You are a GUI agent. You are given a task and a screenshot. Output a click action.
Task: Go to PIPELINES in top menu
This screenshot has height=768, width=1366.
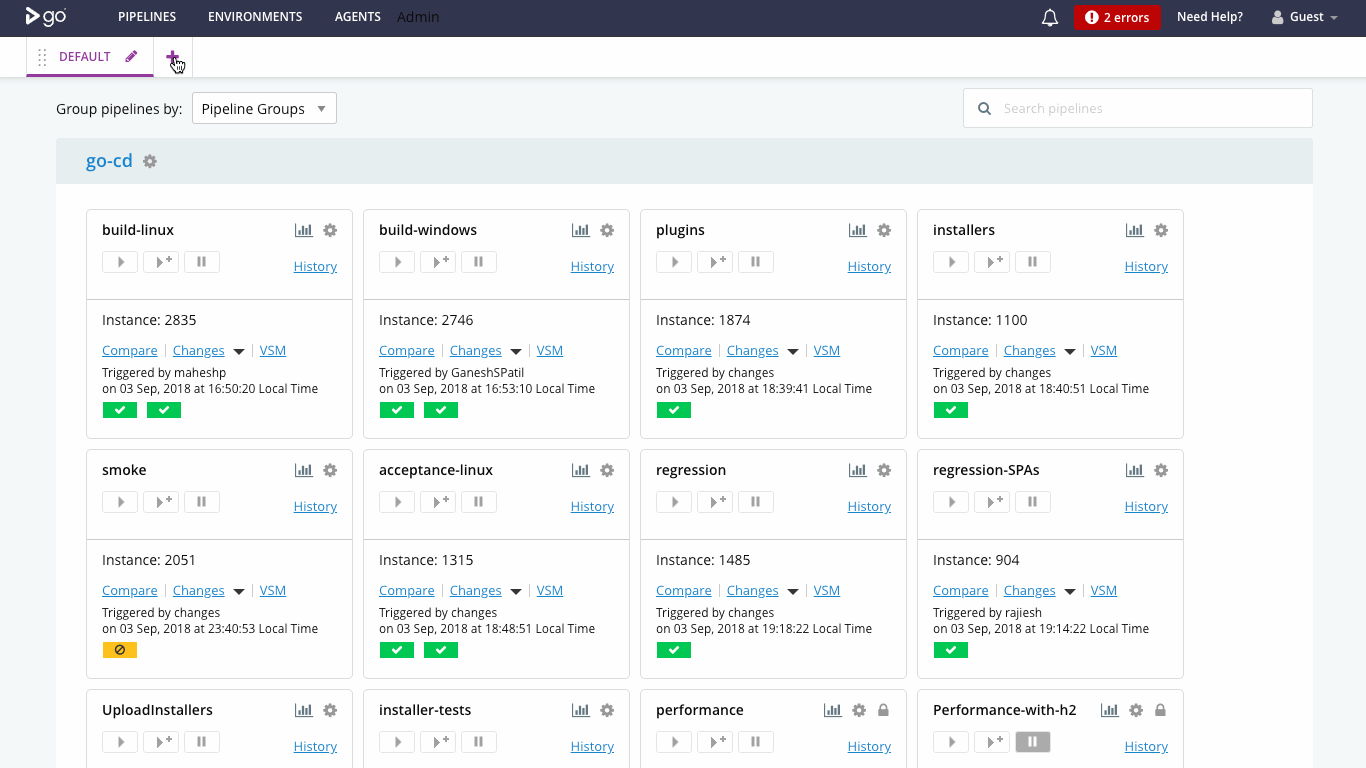[147, 17]
